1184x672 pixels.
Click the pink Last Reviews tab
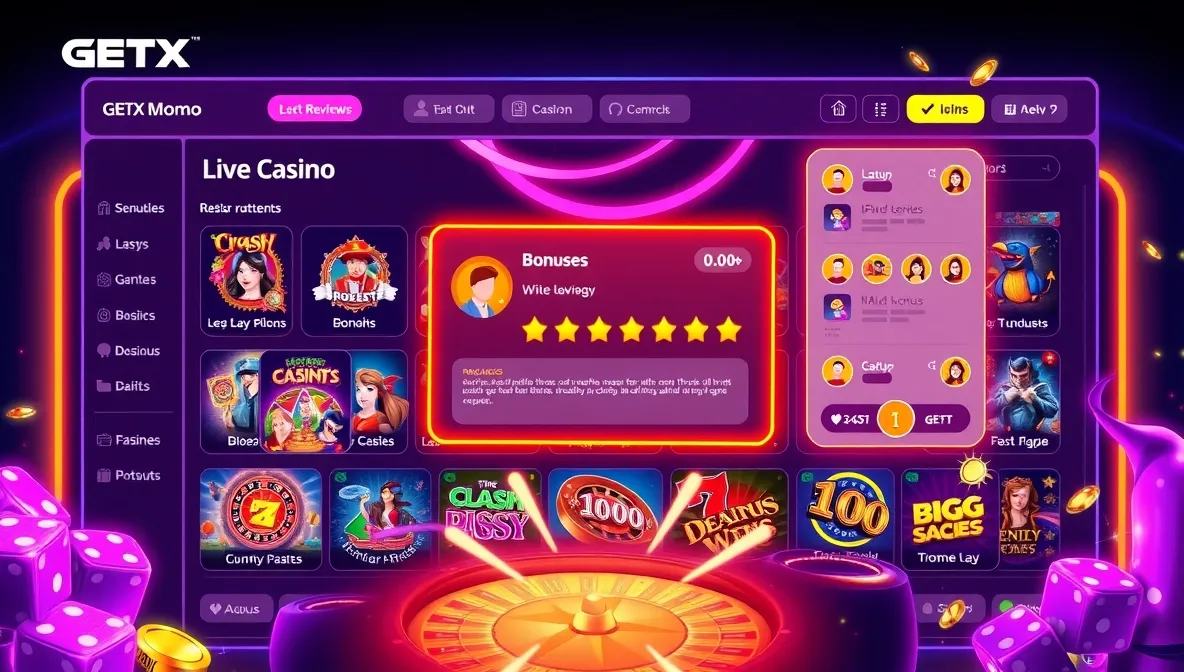point(315,109)
